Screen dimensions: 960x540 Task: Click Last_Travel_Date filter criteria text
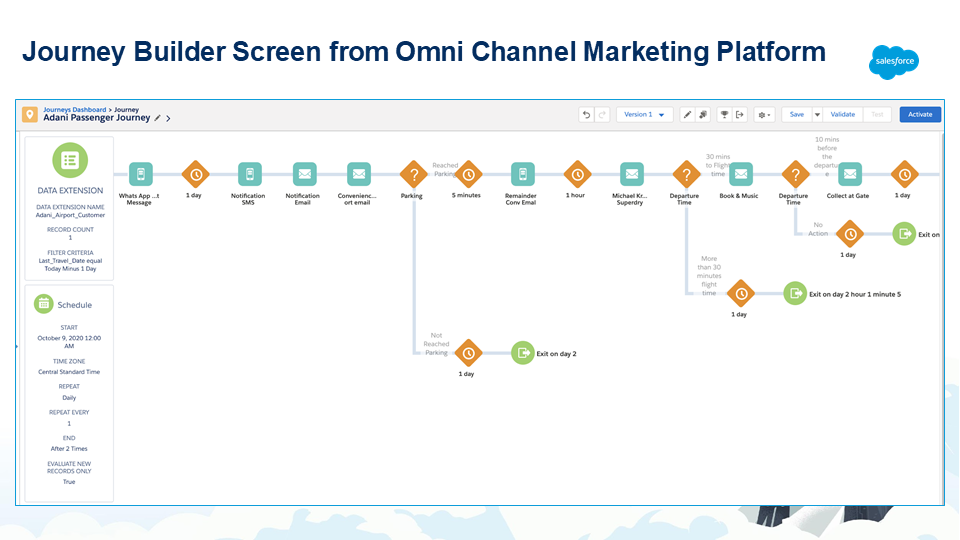pyautogui.click(x=70, y=264)
